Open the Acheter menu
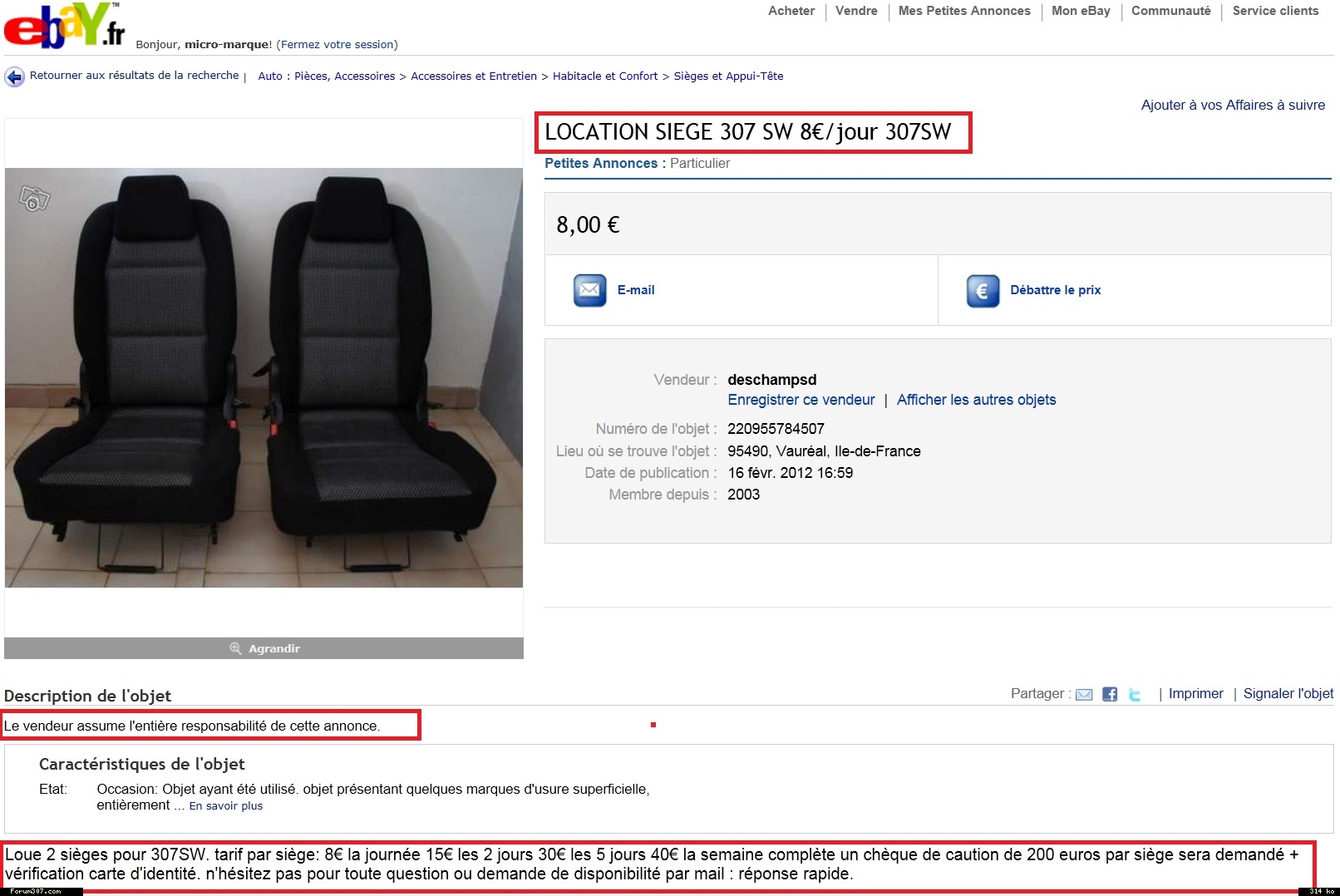 click(791, 11)
